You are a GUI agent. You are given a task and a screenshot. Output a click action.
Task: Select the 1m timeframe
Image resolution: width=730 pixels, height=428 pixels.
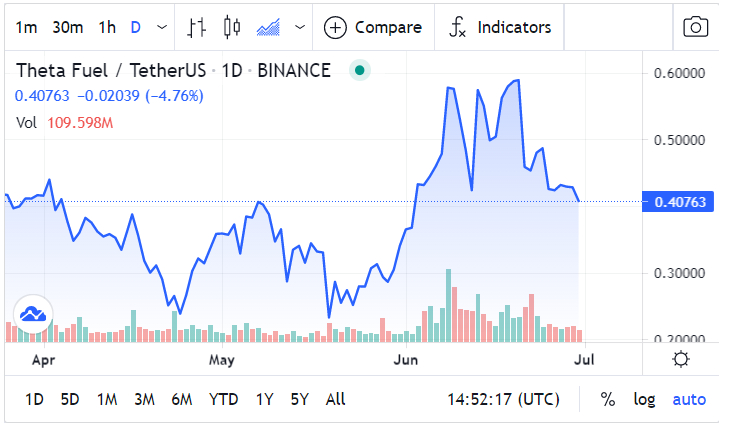[26, 27]
